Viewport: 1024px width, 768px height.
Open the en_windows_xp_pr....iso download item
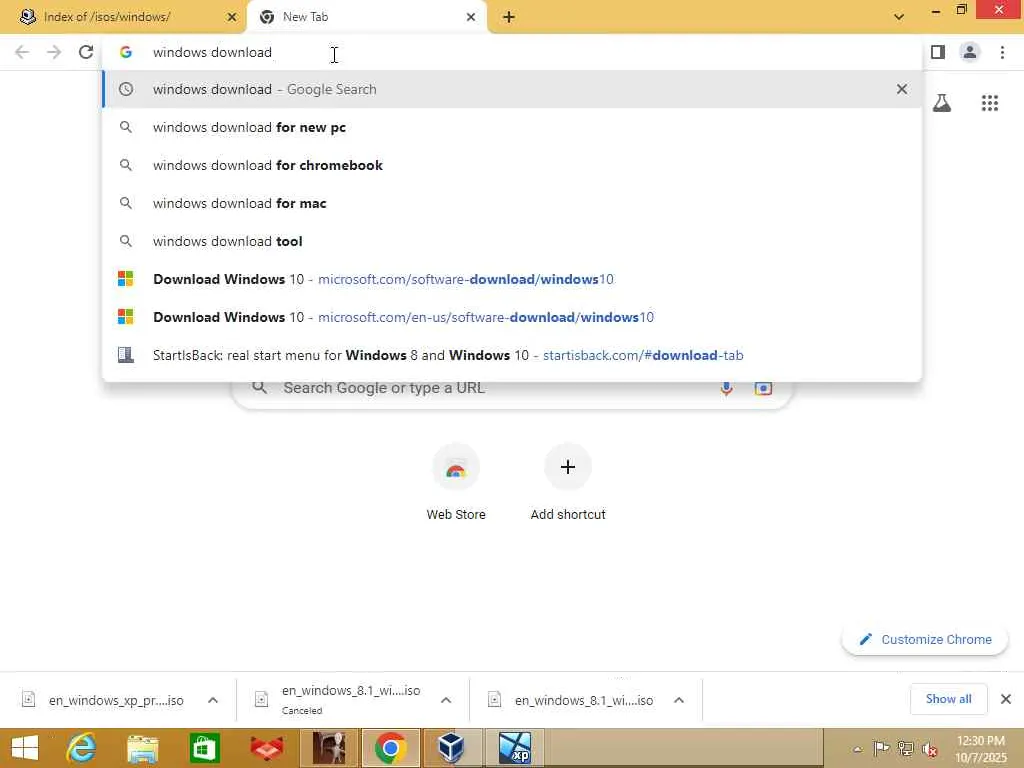tap(104, 700)
